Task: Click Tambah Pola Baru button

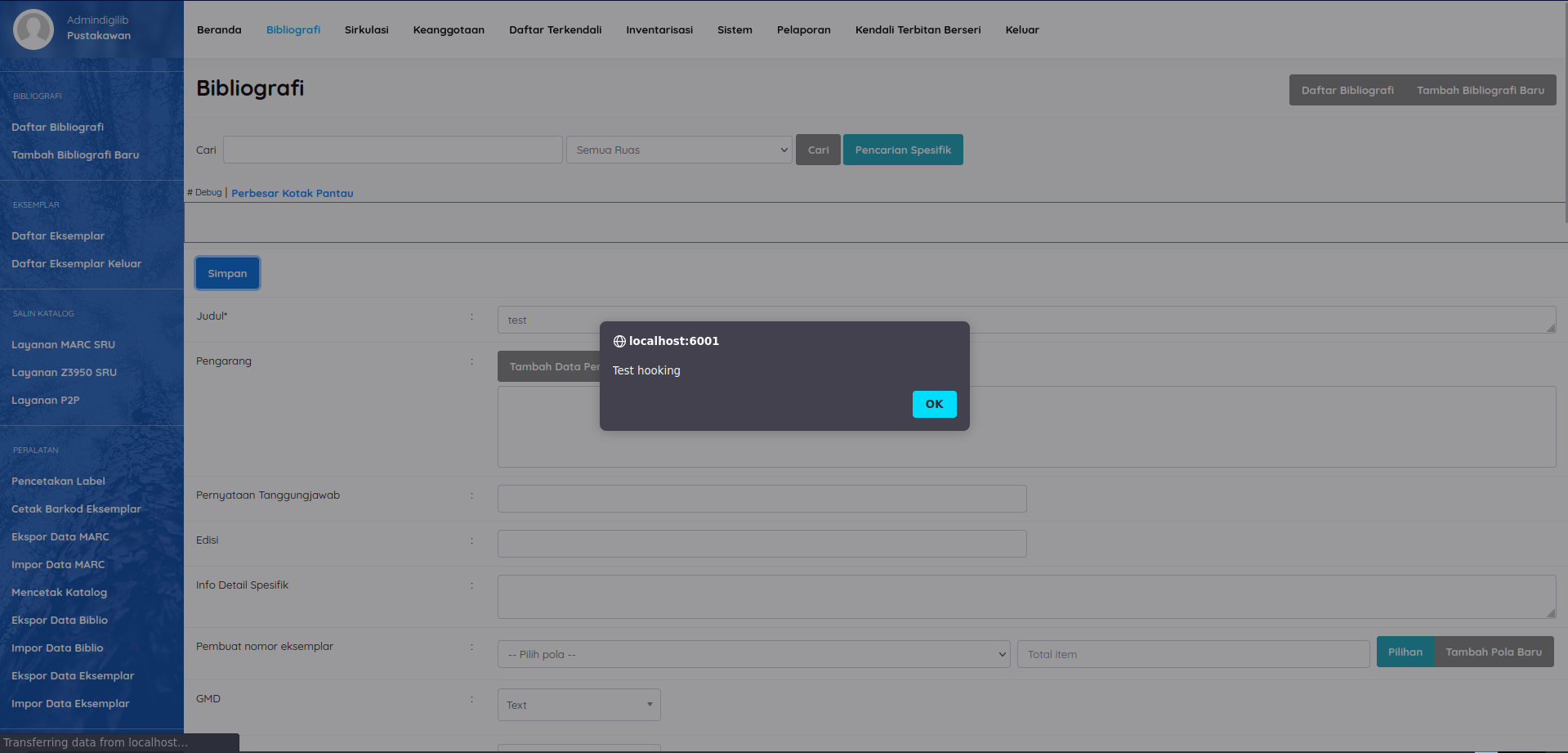Action: coord(1493,652)
